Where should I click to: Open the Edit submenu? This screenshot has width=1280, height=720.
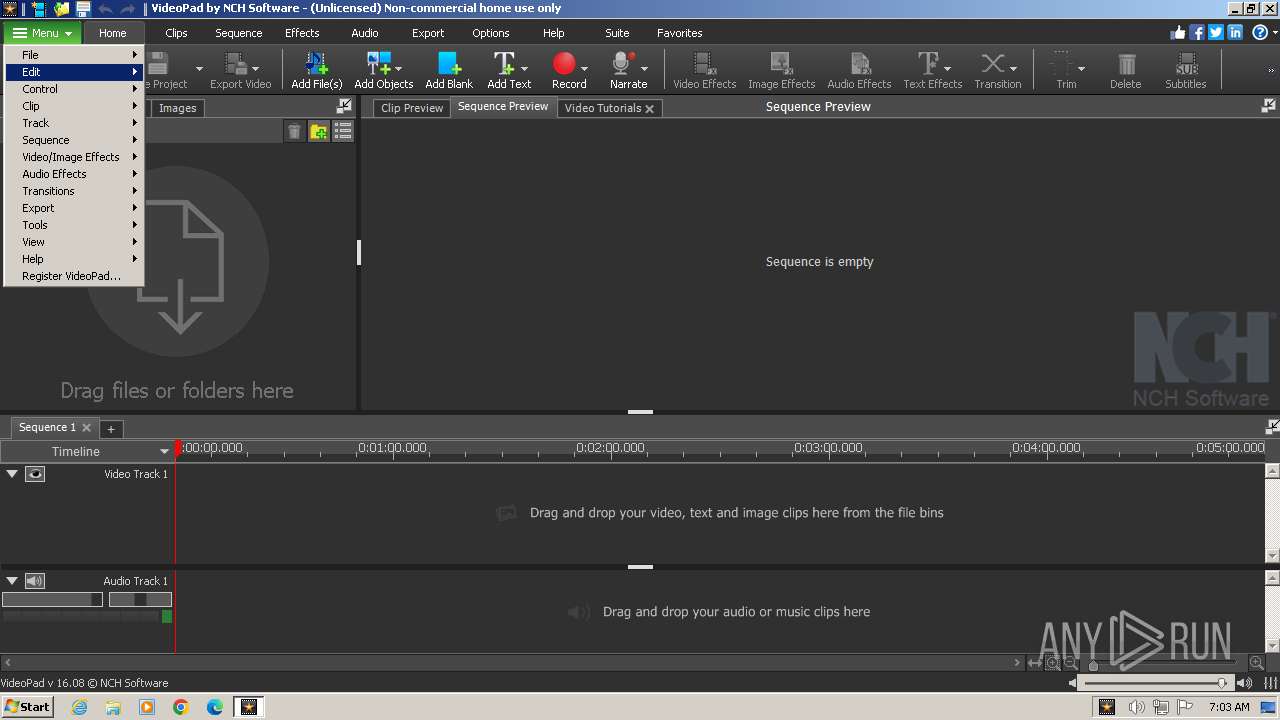click(x=75, y=72)
